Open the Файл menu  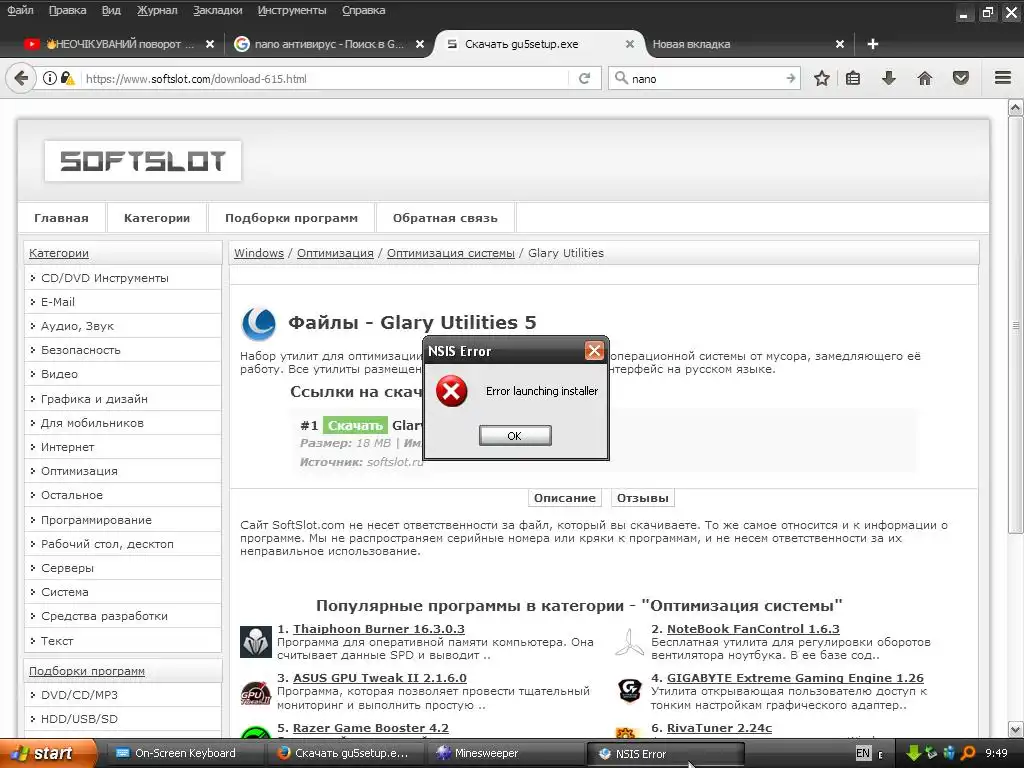(20, 10)
